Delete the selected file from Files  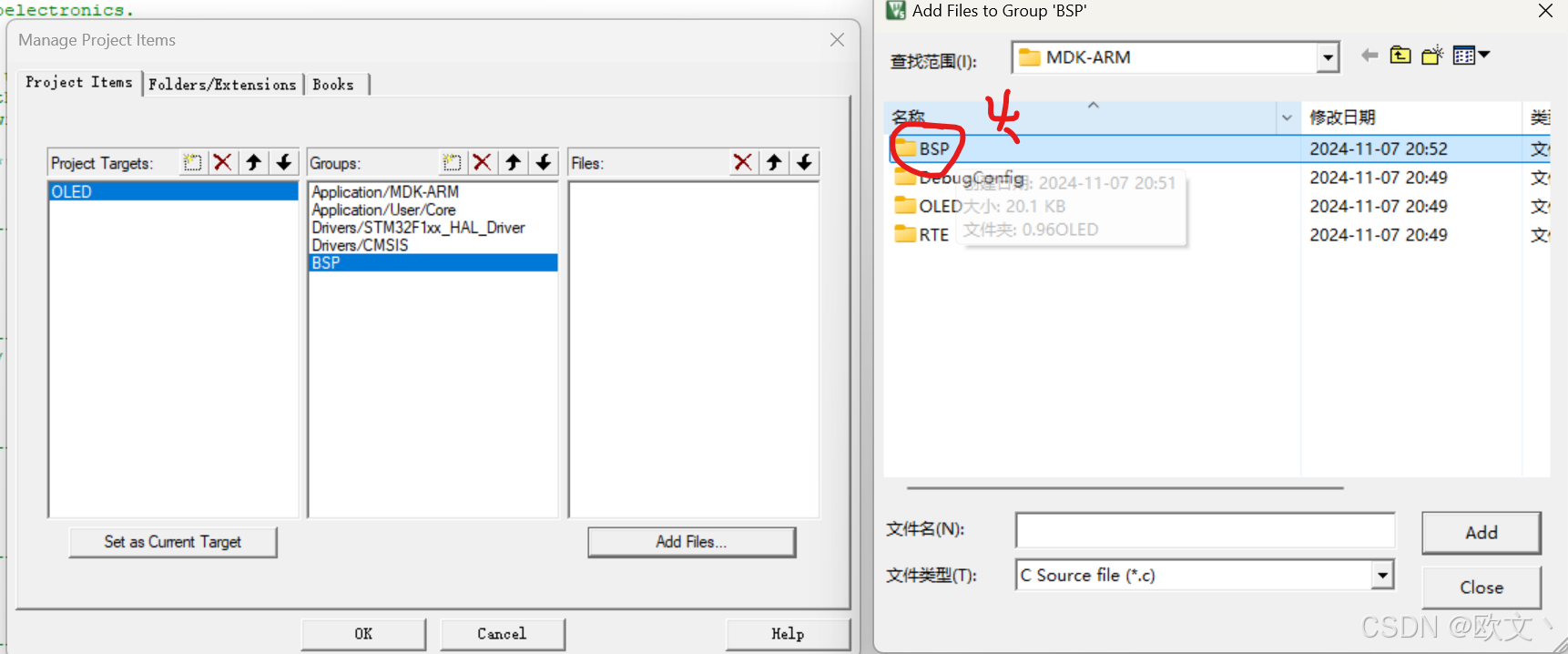[743, 162]
